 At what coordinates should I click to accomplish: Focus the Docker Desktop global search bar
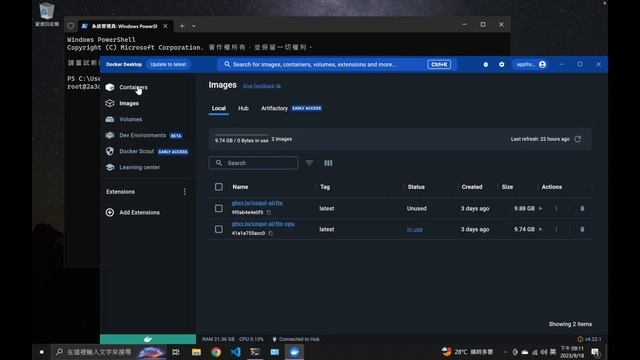tap(337, 64)
